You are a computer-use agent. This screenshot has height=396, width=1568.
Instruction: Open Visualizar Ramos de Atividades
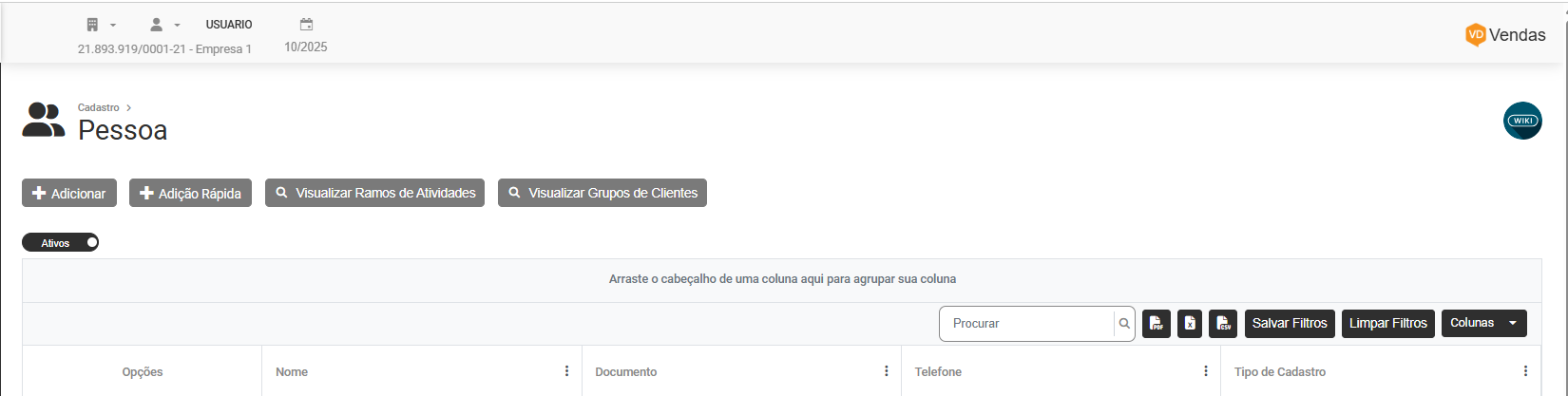374,193
